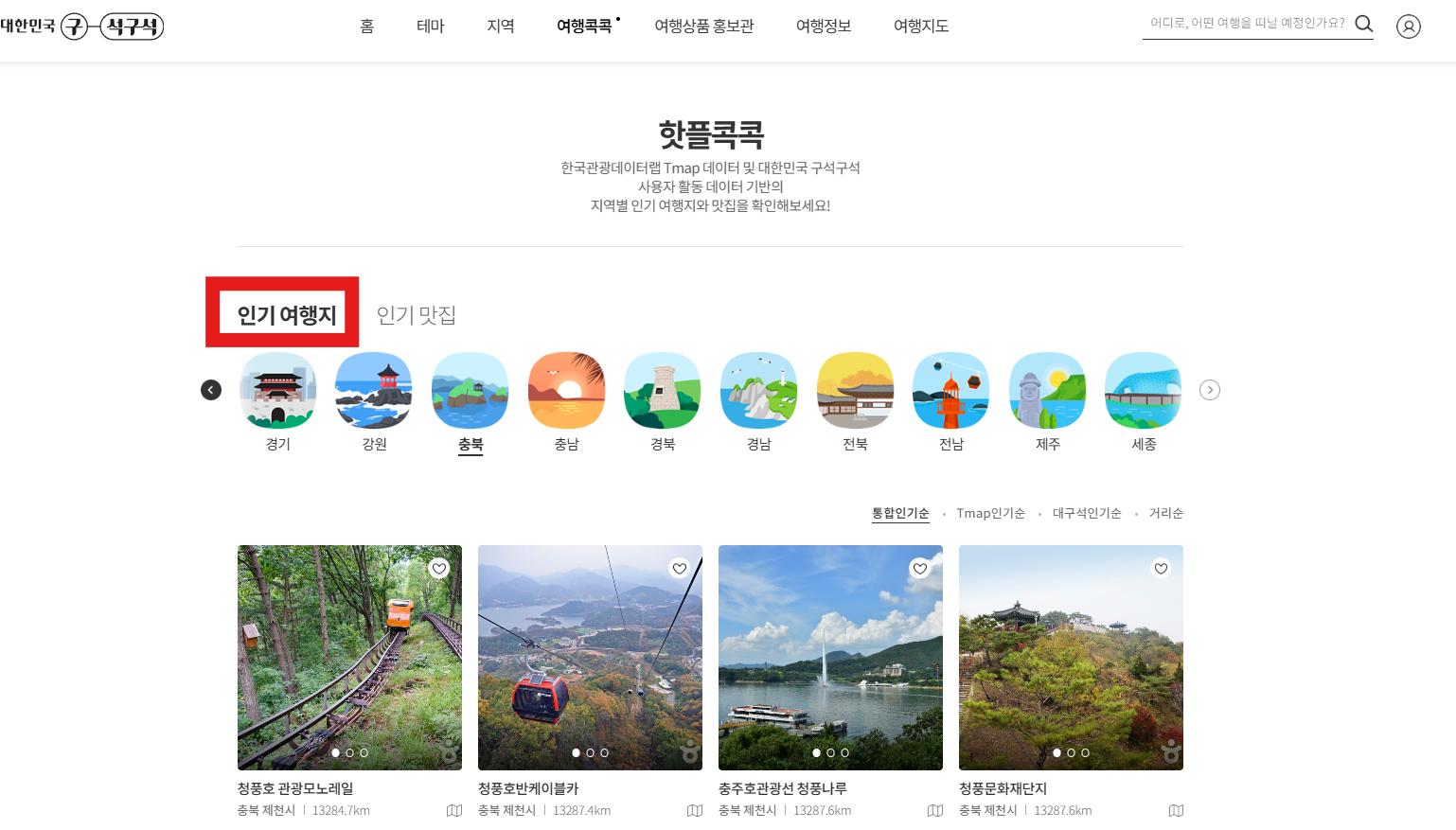Like the 청풍문화재단지 card
Viewport: 1456px width, 830px height.
tap(1160, 568)
